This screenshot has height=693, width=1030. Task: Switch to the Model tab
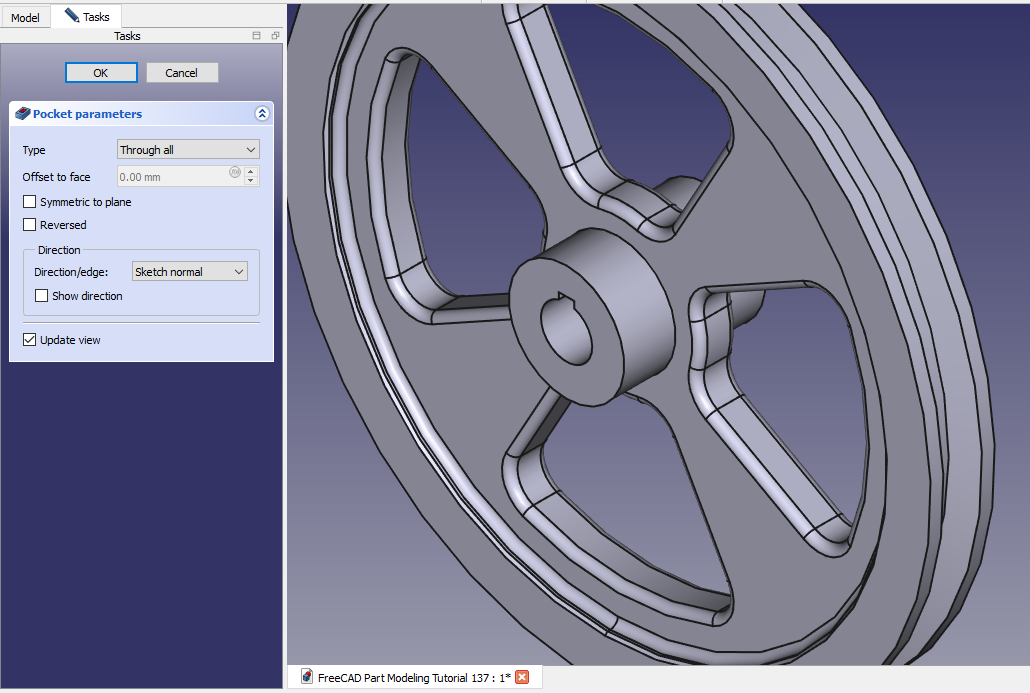click(25, 18)
